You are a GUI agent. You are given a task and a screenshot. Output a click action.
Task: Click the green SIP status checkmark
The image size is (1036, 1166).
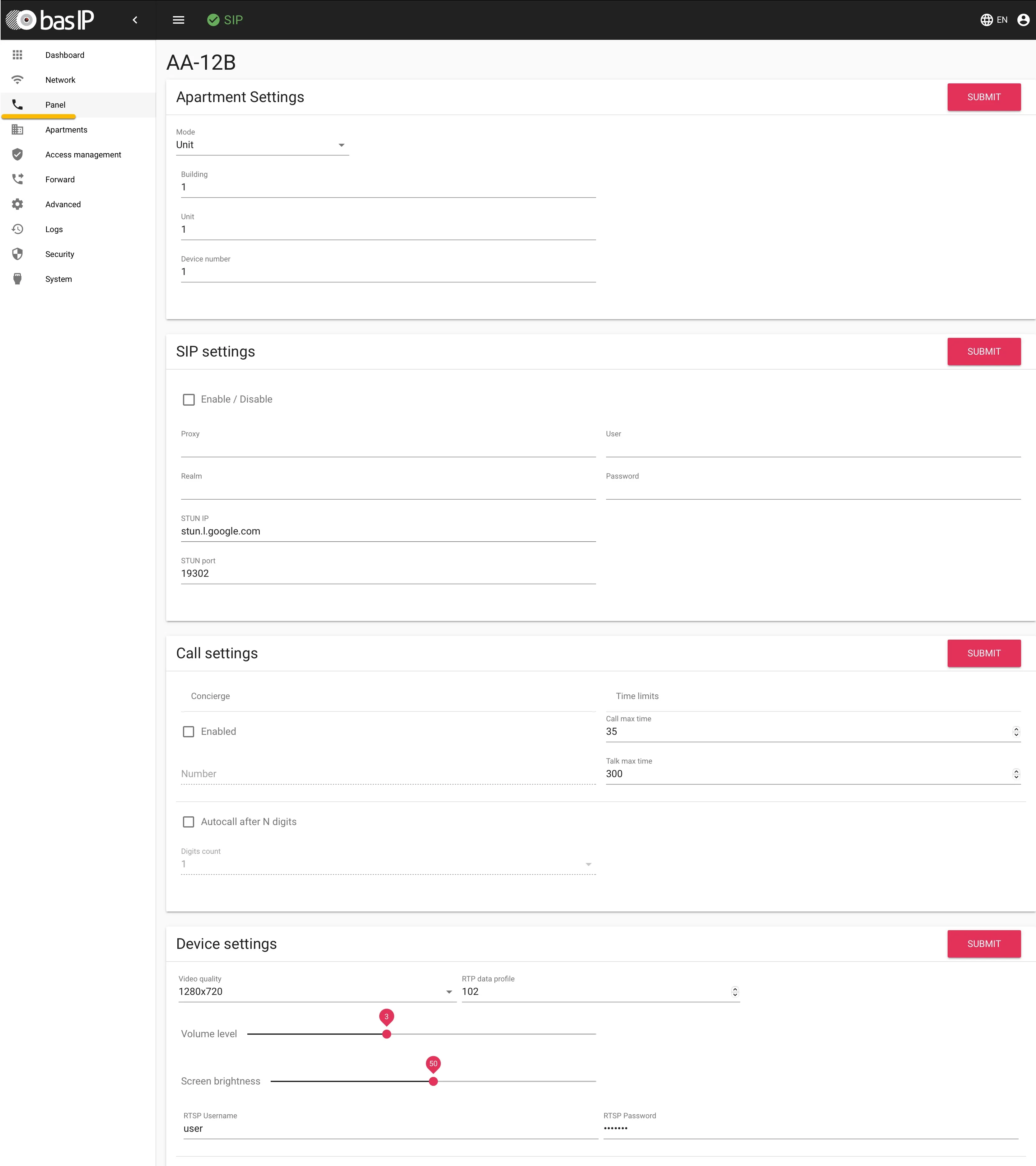coord(213,20)
